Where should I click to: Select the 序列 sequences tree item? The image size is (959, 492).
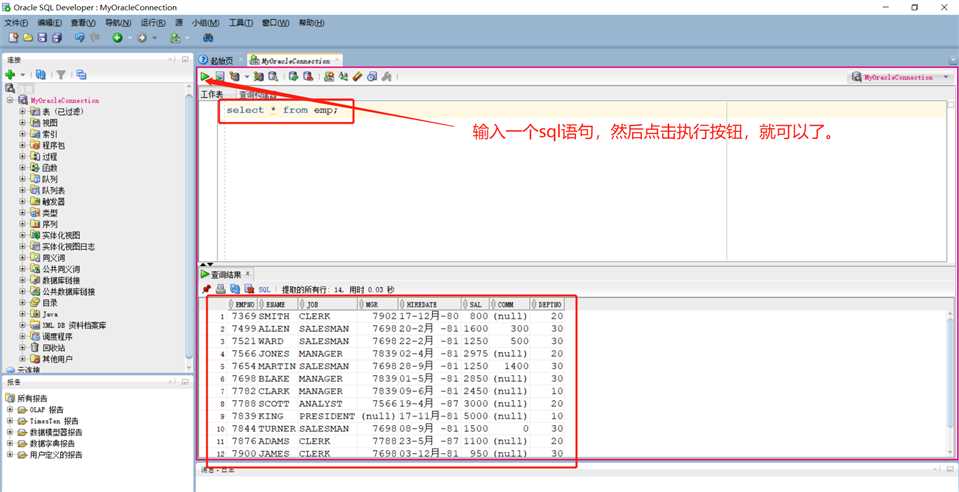[50, 224]
